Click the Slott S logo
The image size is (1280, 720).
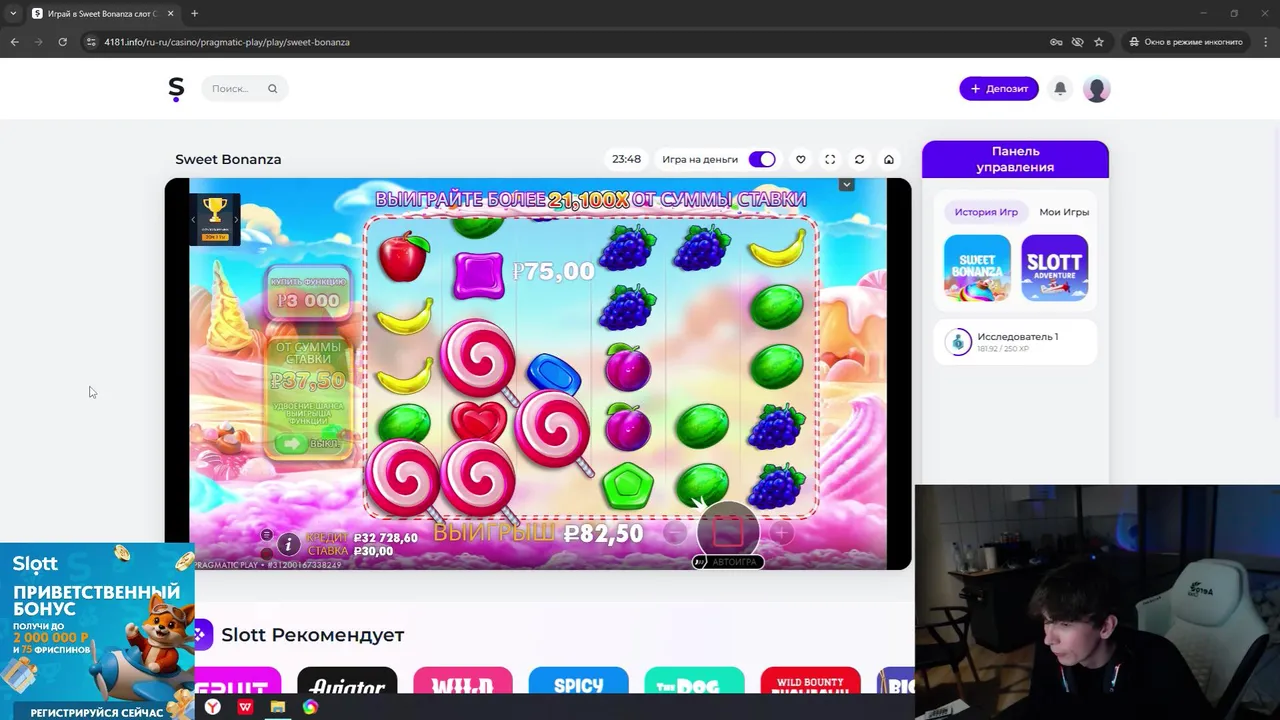(176, 89)
